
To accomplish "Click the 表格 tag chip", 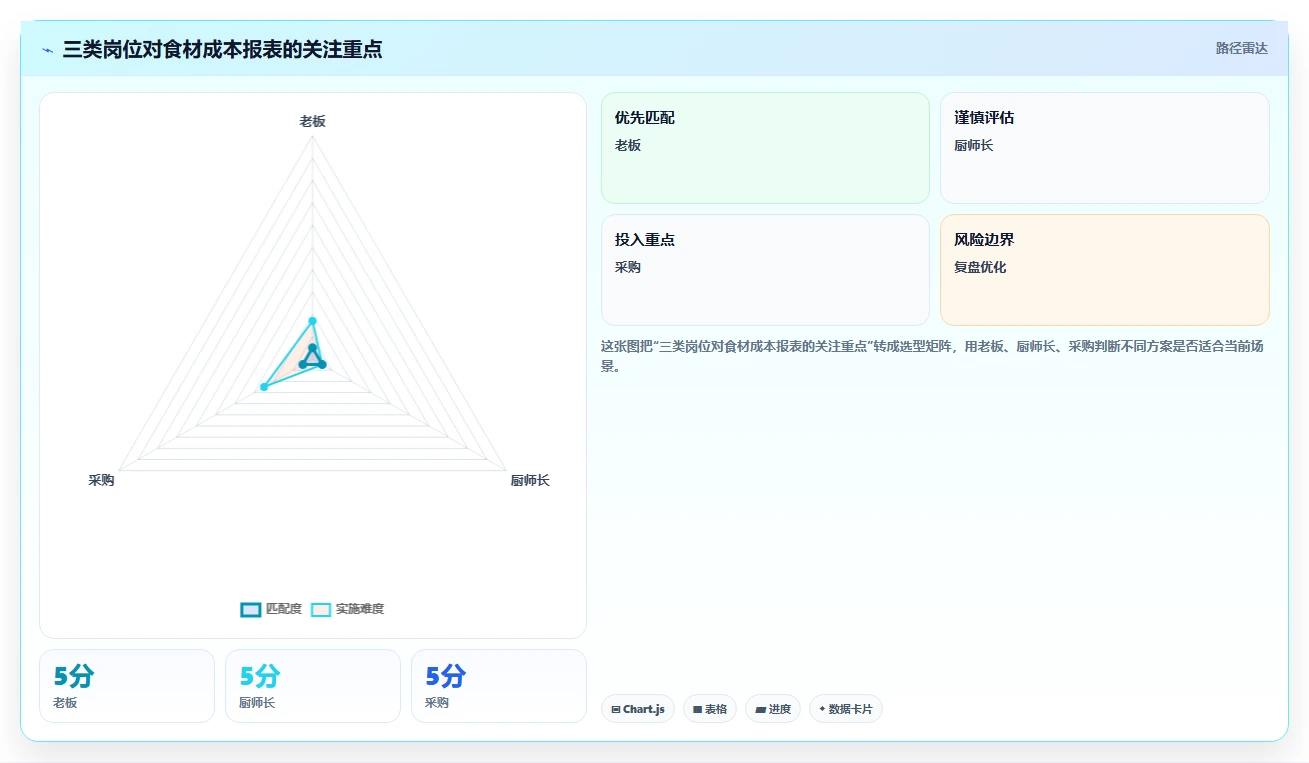I will pyautogui.click(x=710, y=709).
